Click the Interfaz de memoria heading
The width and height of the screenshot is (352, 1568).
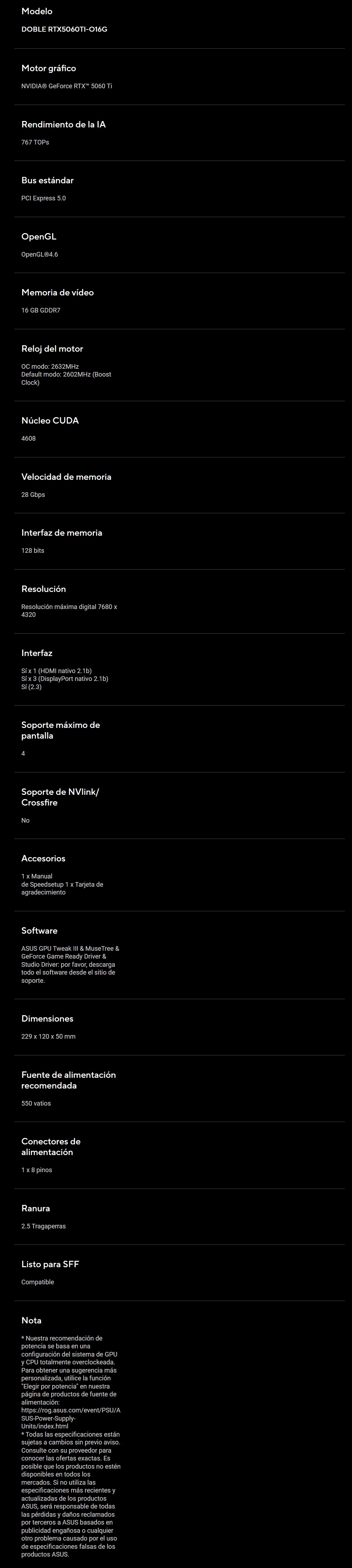(x=62, y=533)
